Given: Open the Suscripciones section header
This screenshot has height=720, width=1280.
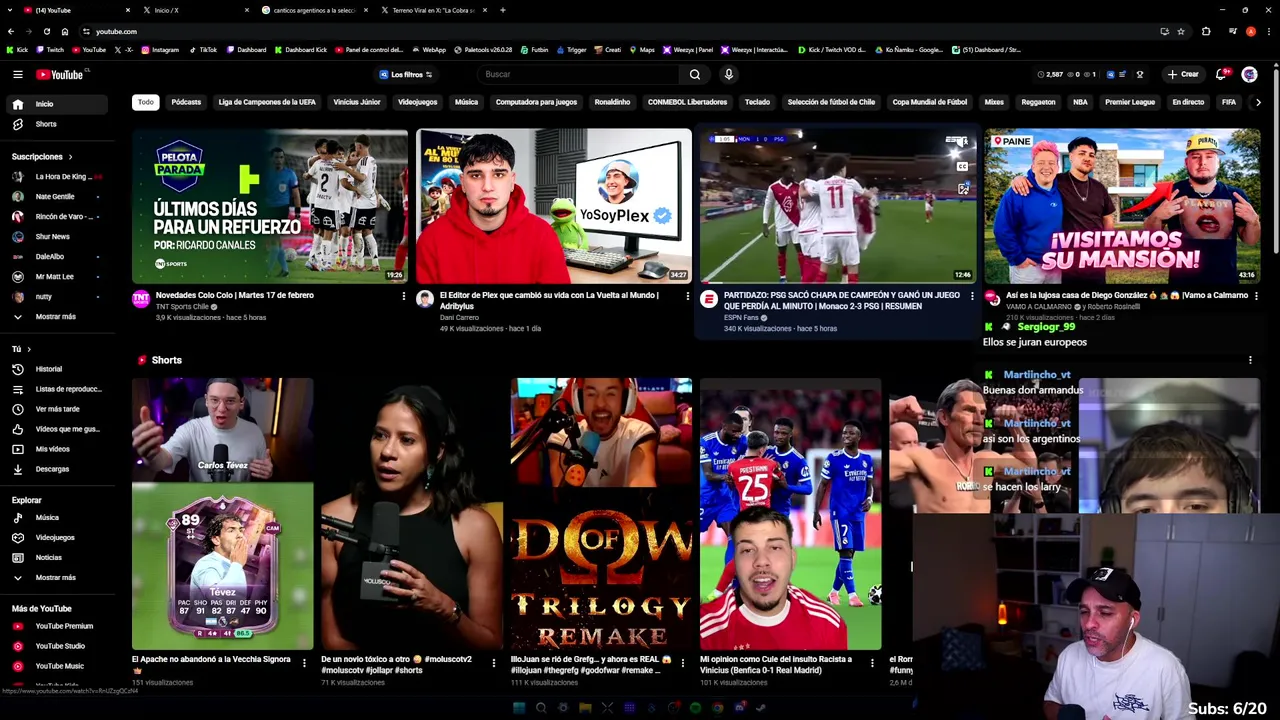Looking at the screenshot, I should coord(43,157).
